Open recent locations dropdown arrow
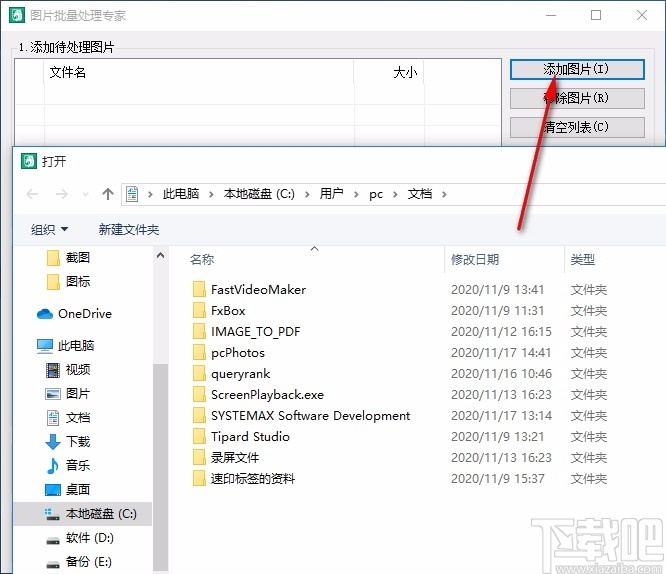 85,195
